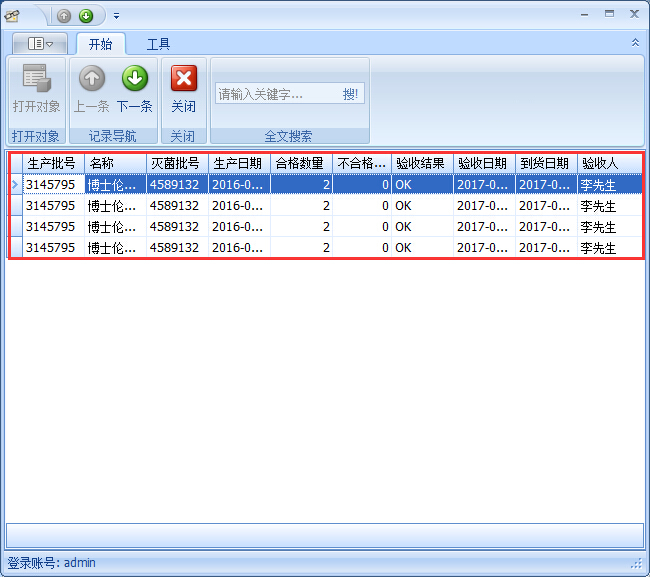Switch to the 开始 tab
The width and height of the screenshot is (650, 577).
coord(100,44)
